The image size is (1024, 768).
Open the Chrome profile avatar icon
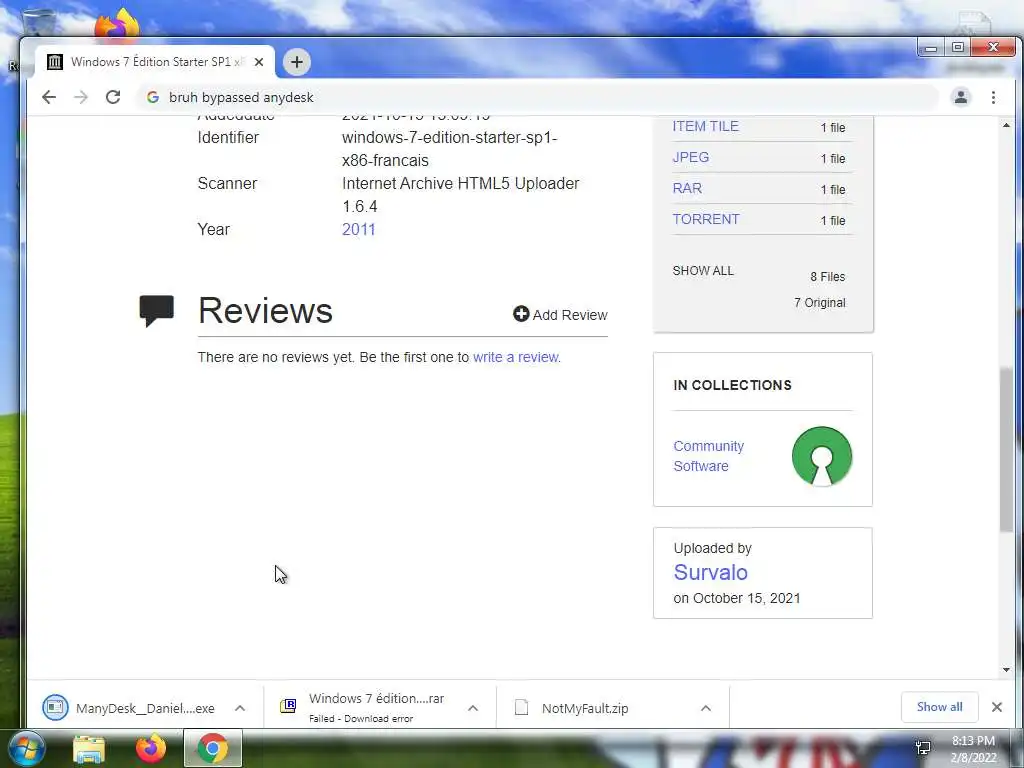[x=961, y=97]
